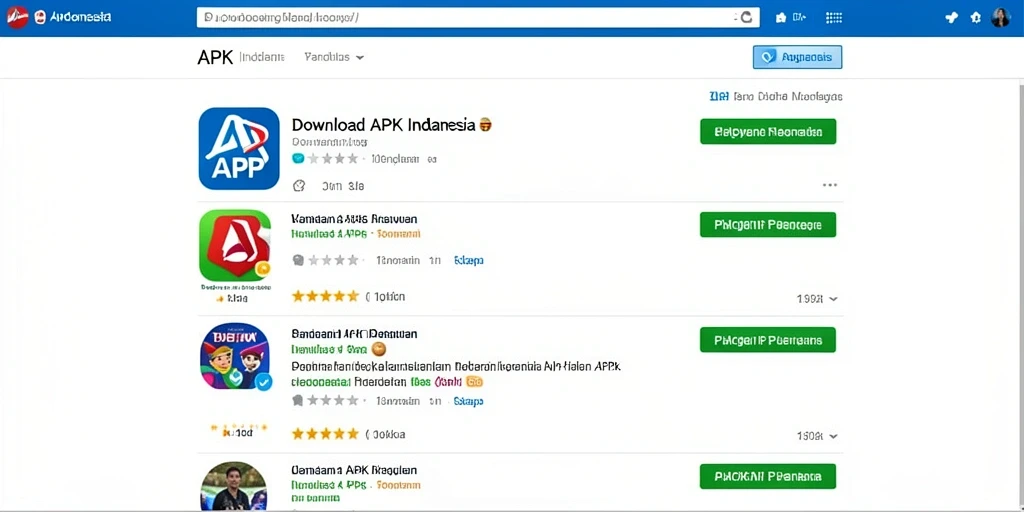Click the teal badge icon under Download APK Indanesia
Image resolution: width=1024 pixels, height=512 pixels.
(x=298, y=158)
